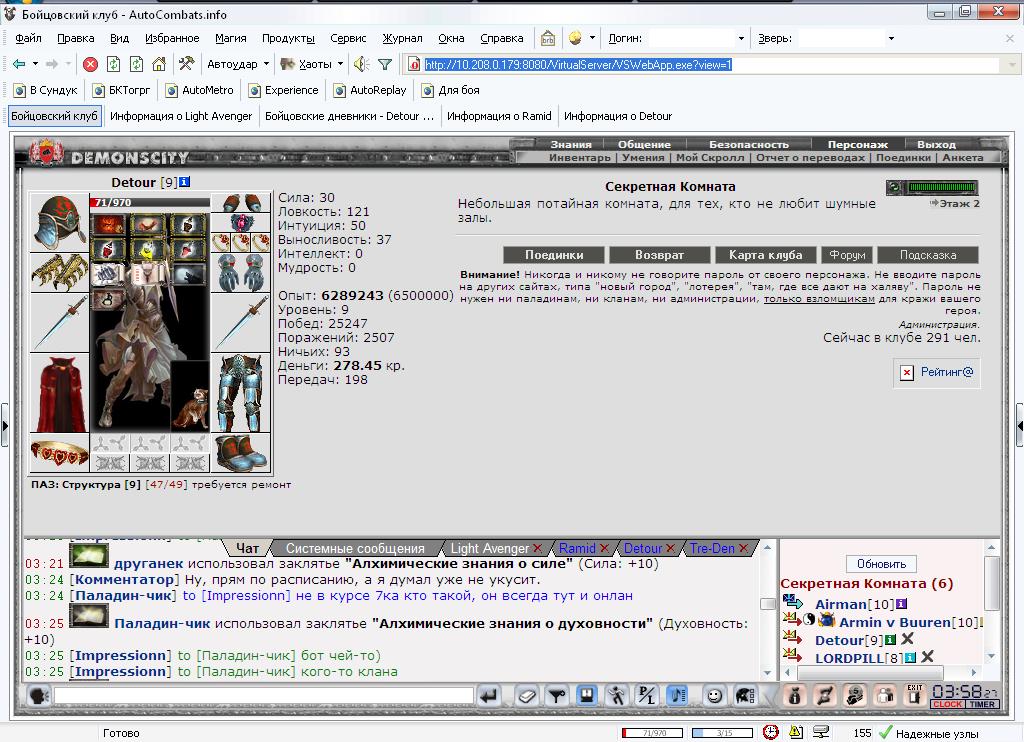Click the speaking head icon in chat bar
1024x742 pixels.
coord(39,696)
